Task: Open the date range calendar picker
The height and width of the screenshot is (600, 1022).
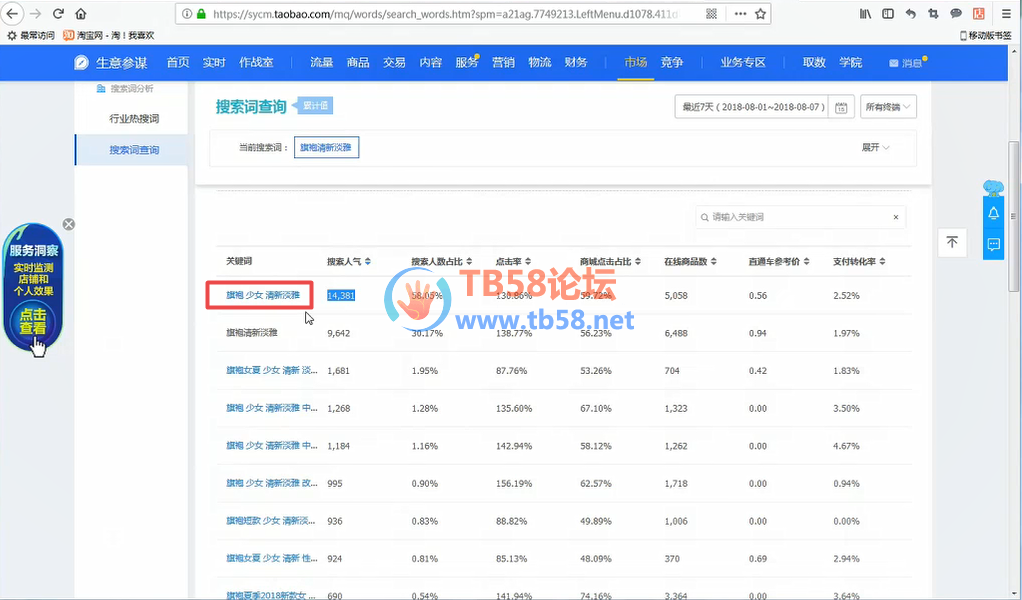Action: click(842, 107)
